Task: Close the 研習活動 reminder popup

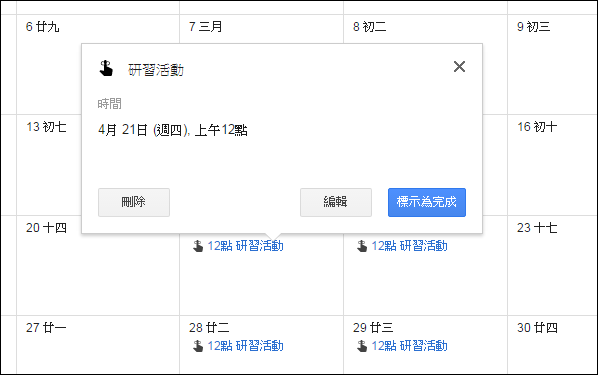Action: [x=459, y=66]
